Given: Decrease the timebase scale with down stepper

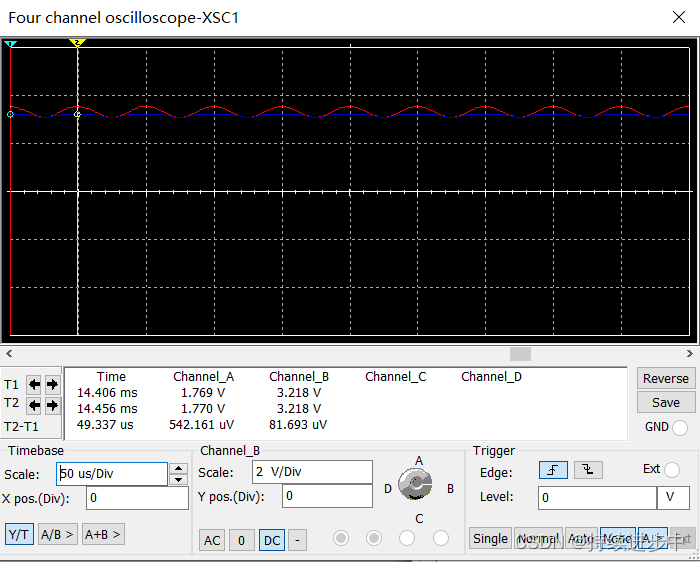Looking at the screenshot, I should (x=178, y=479).
